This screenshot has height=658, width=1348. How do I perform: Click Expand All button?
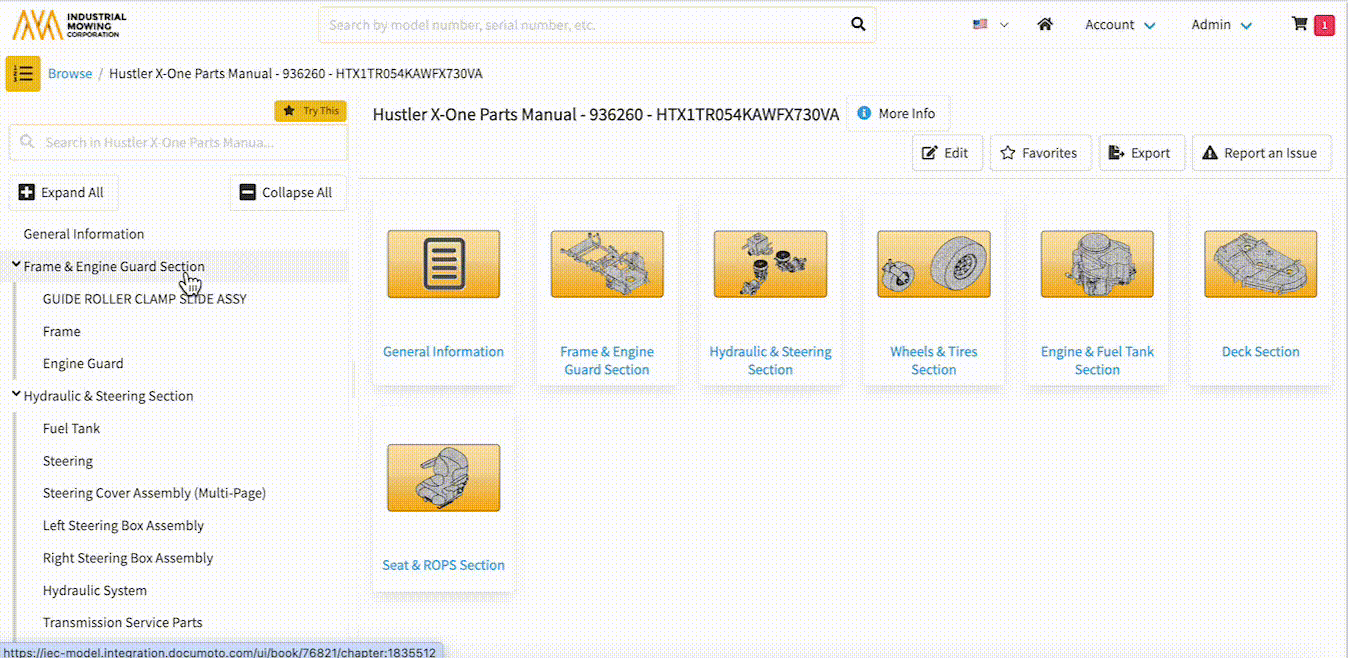pos(62,193)
